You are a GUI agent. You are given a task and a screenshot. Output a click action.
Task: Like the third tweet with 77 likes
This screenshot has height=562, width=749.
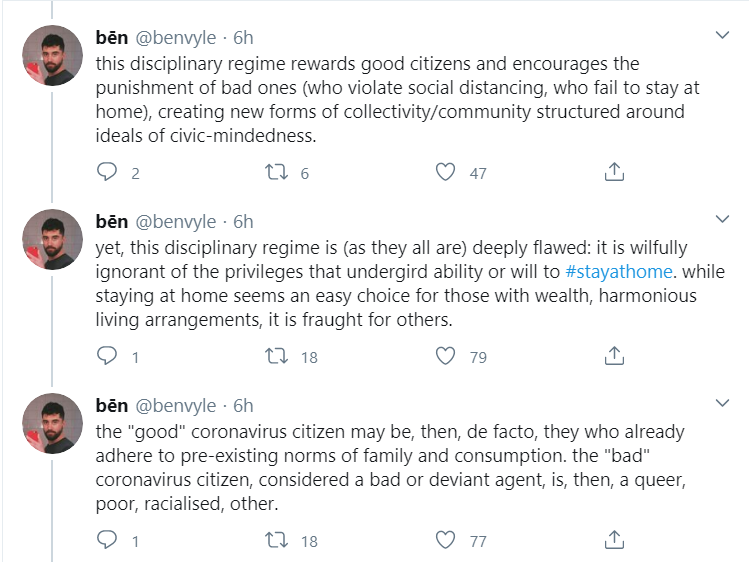coord(446,540)
